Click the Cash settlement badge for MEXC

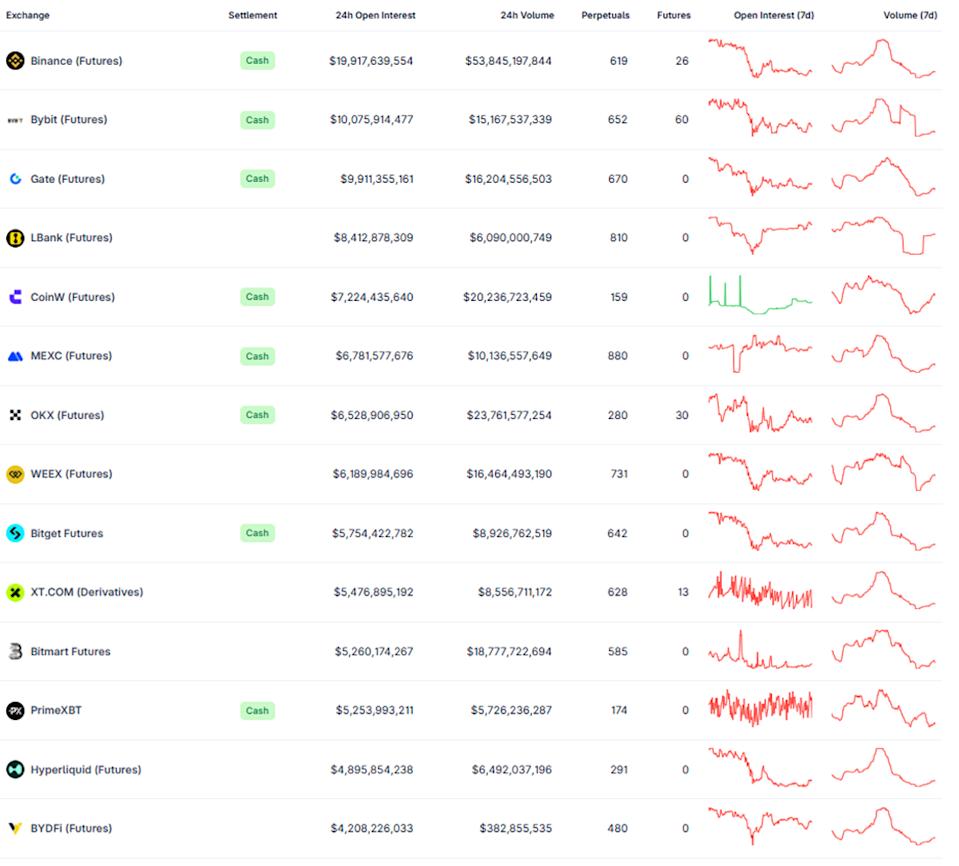257,356
